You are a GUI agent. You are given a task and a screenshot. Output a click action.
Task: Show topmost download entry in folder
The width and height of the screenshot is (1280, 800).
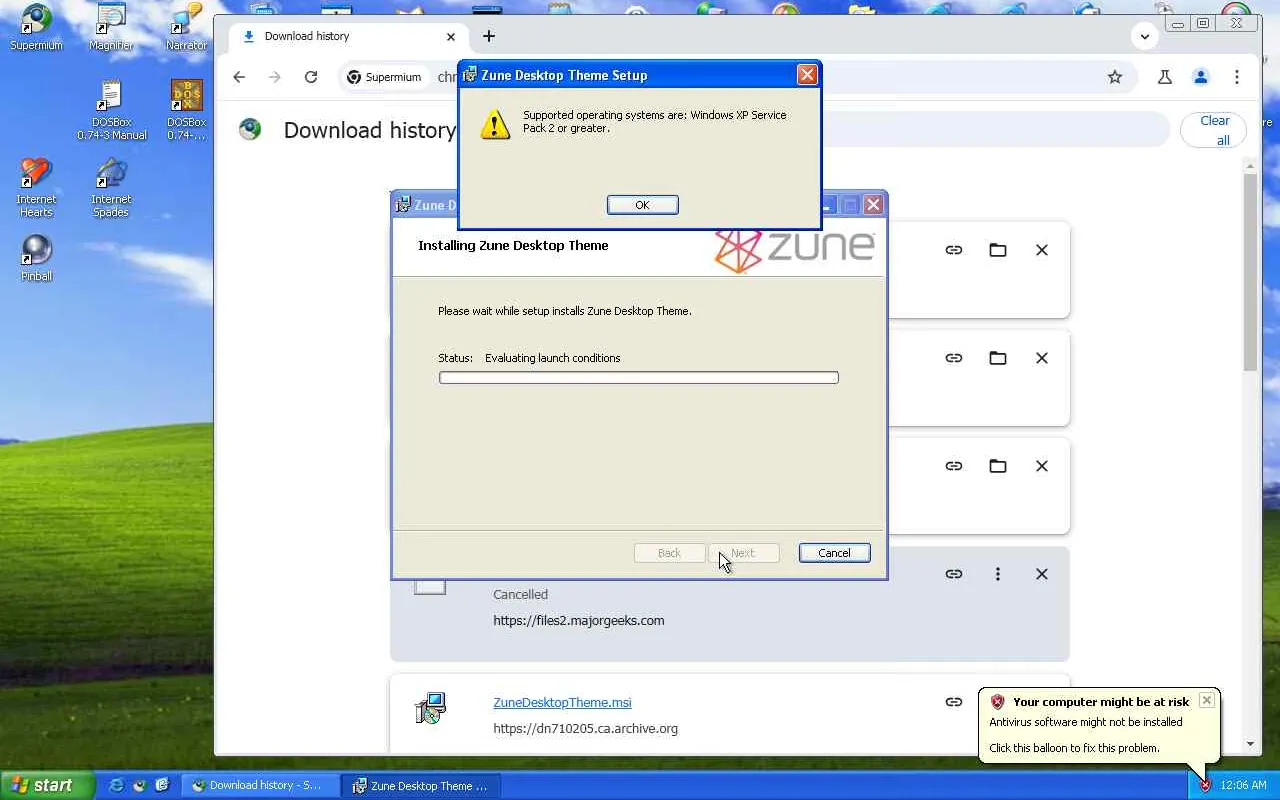coord(998,250)
